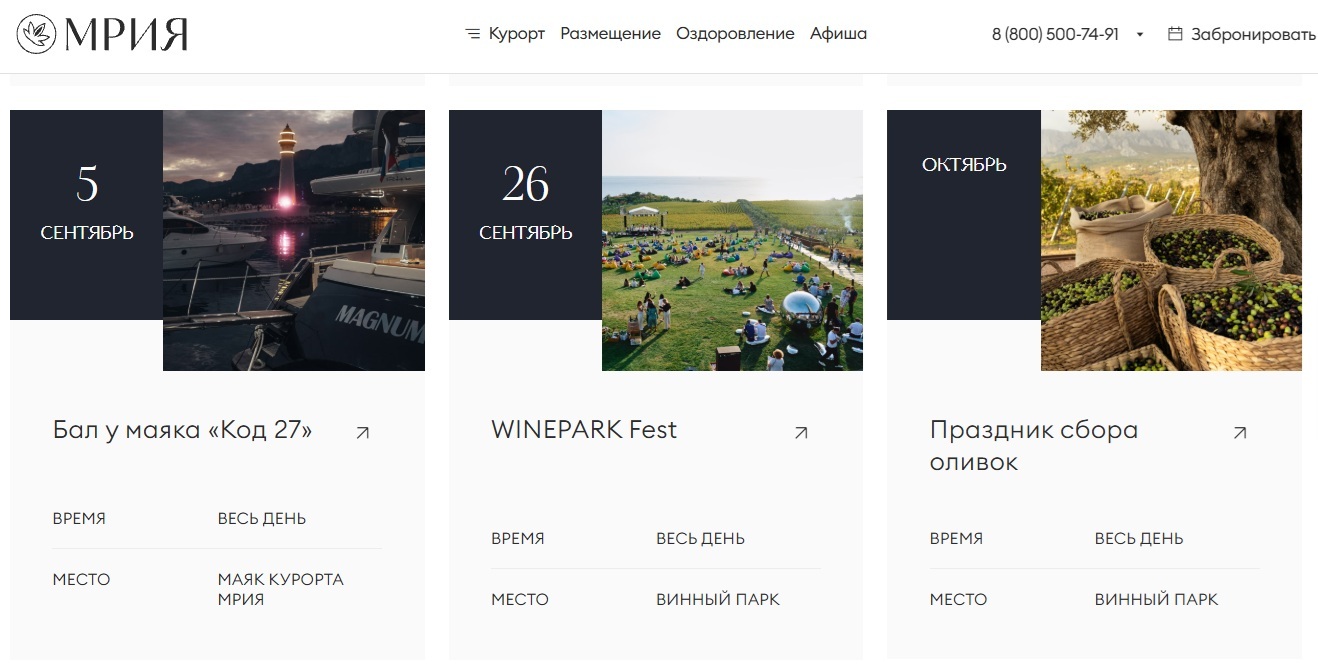This screenshot has height=671, width=1318.
Task: Call phone number 8 (800) 500-74-91
Action: [1055, 34]
